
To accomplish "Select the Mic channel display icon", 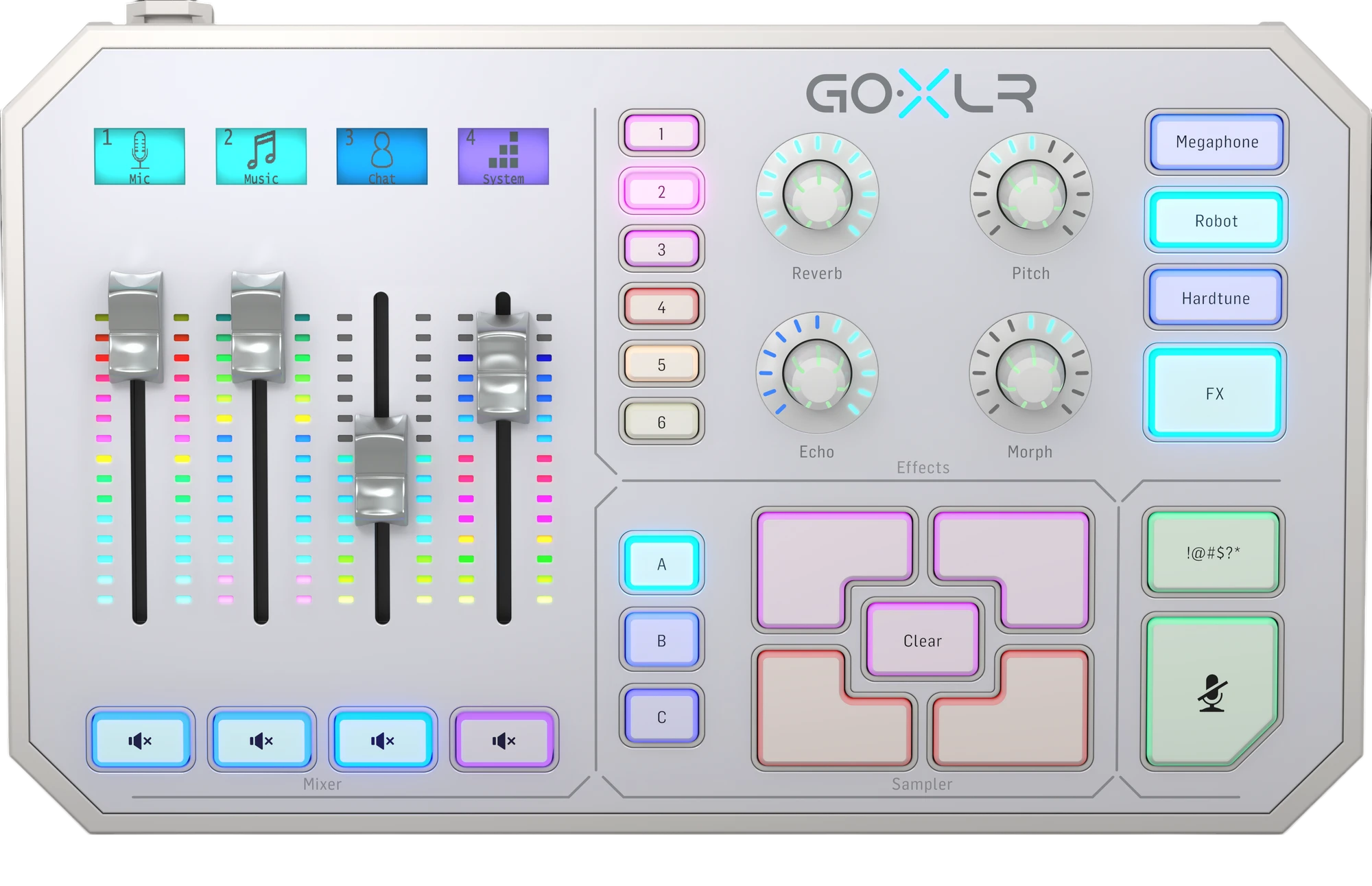I will pos(139,156).
